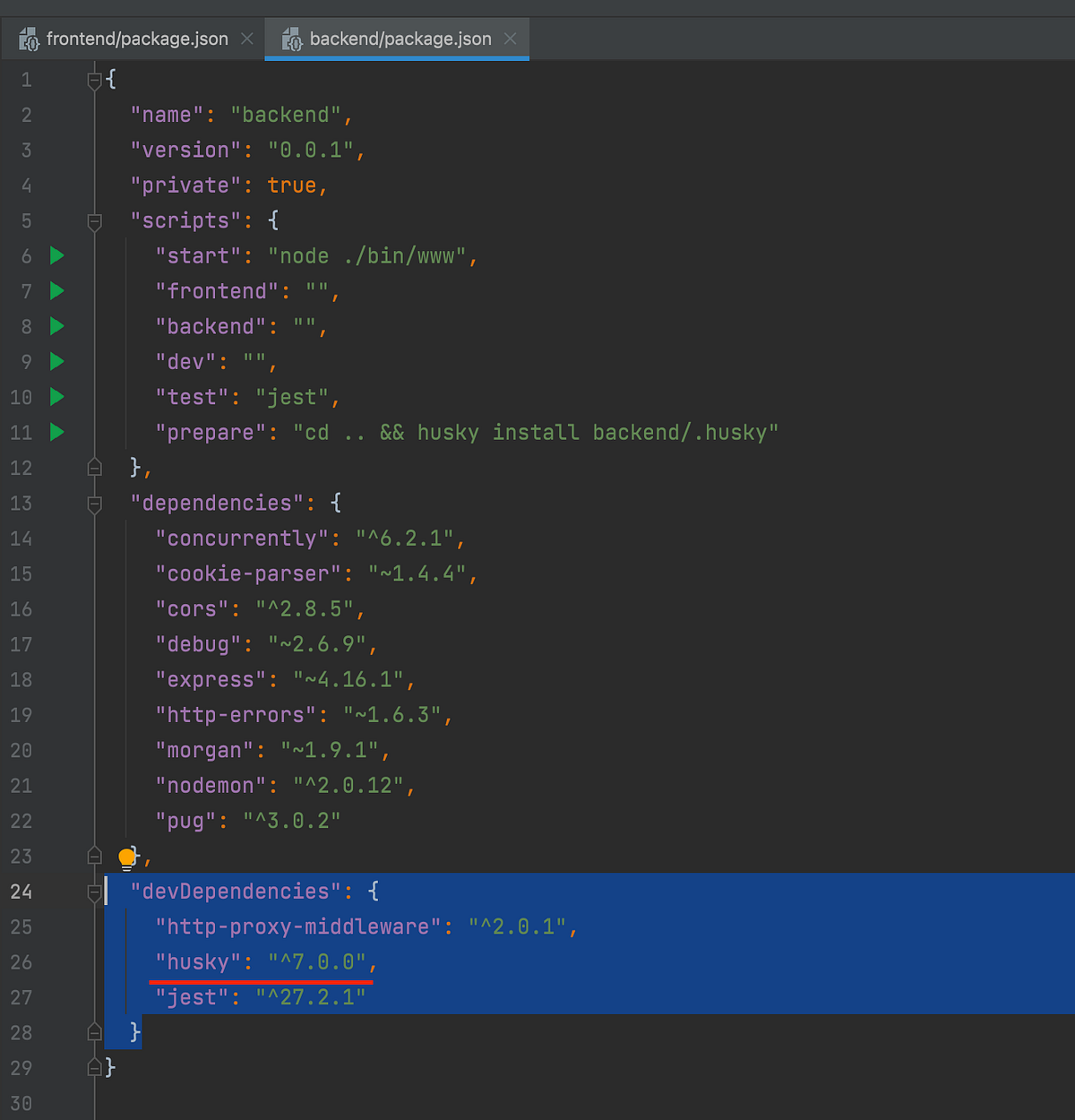The width and height of the screenshot is (1075, 1120).
Task: Run the "start" script gutter arrow
Action: click(57, 256)
